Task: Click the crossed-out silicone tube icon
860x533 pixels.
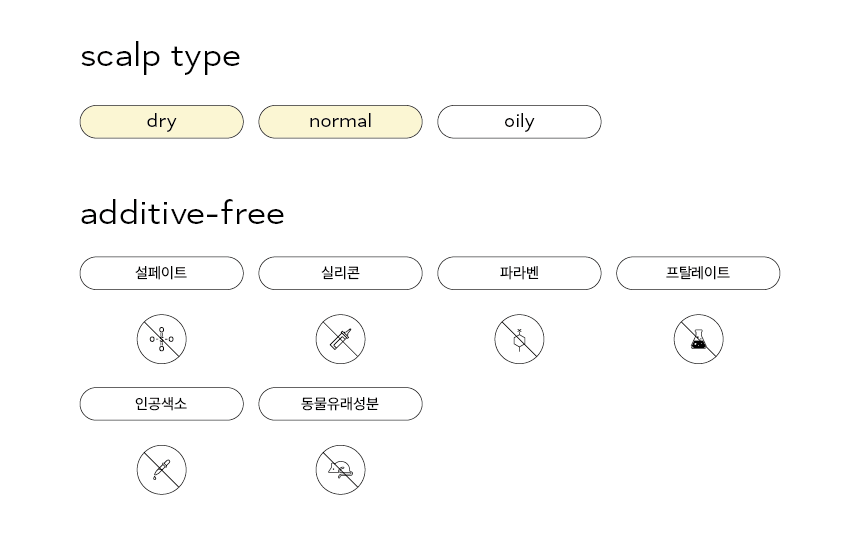Action: pyautogui.click(x=341, y=339)
